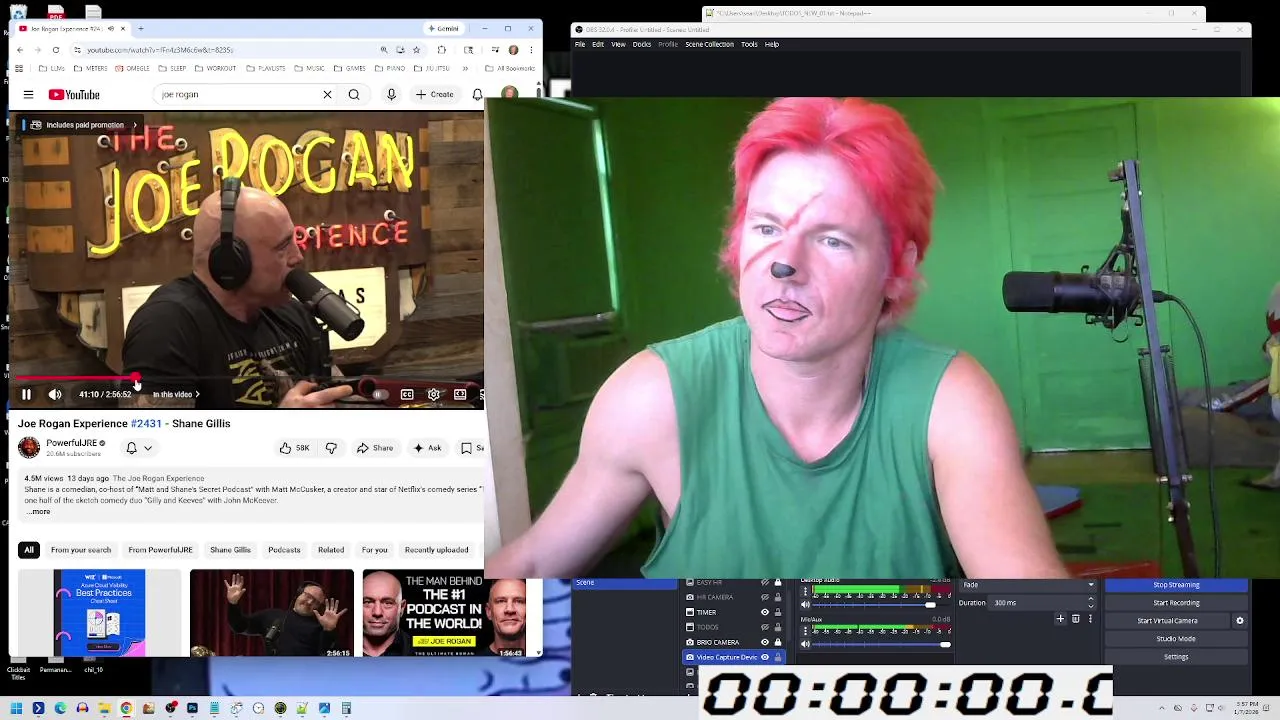
Task: Like the Joe Rogan video
Action: [x=294, y=448]
